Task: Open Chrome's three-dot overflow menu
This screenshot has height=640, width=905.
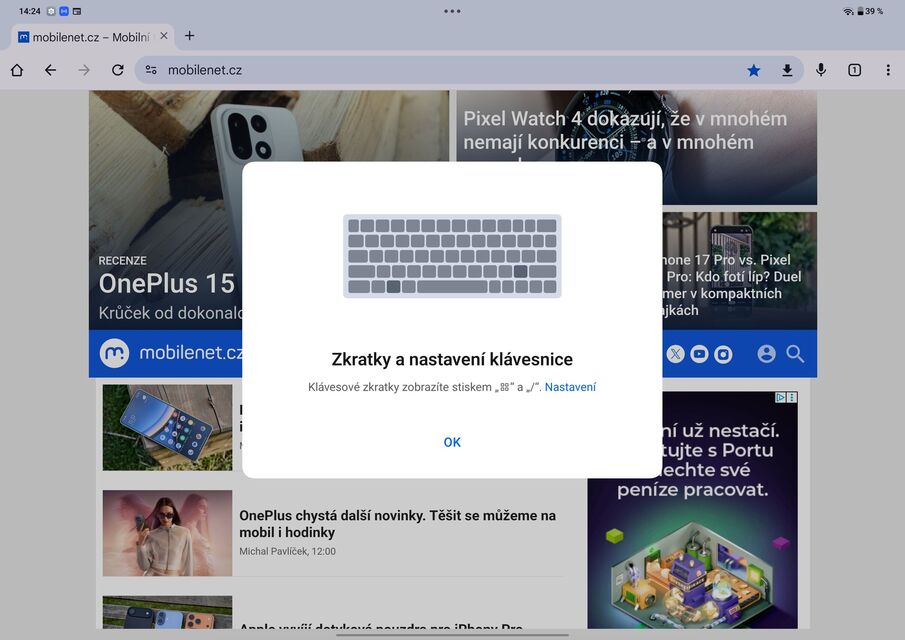Action: tap(888, 70)
